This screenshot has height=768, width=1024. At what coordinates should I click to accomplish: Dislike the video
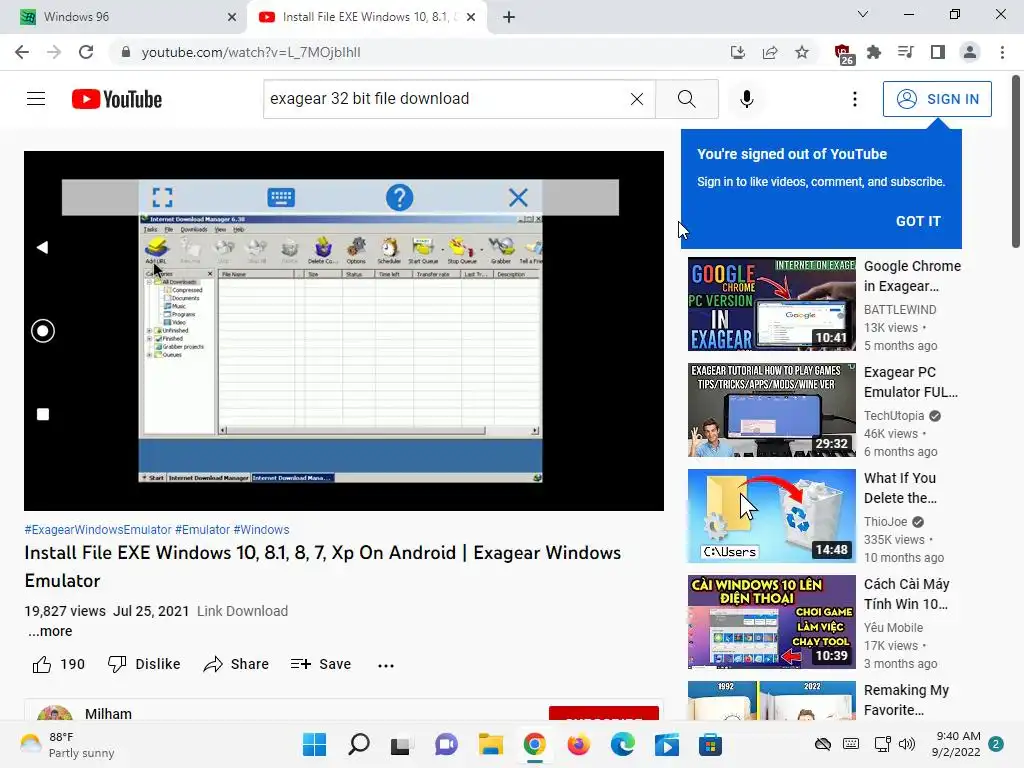click(144, 664)
